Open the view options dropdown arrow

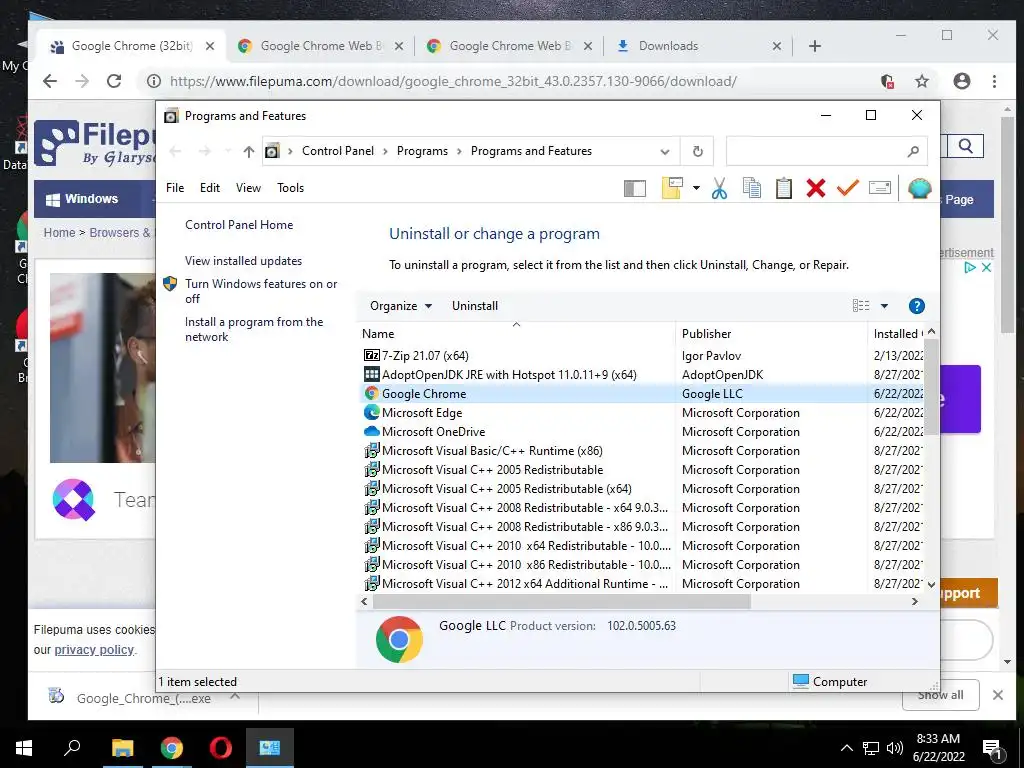point(884,306)
